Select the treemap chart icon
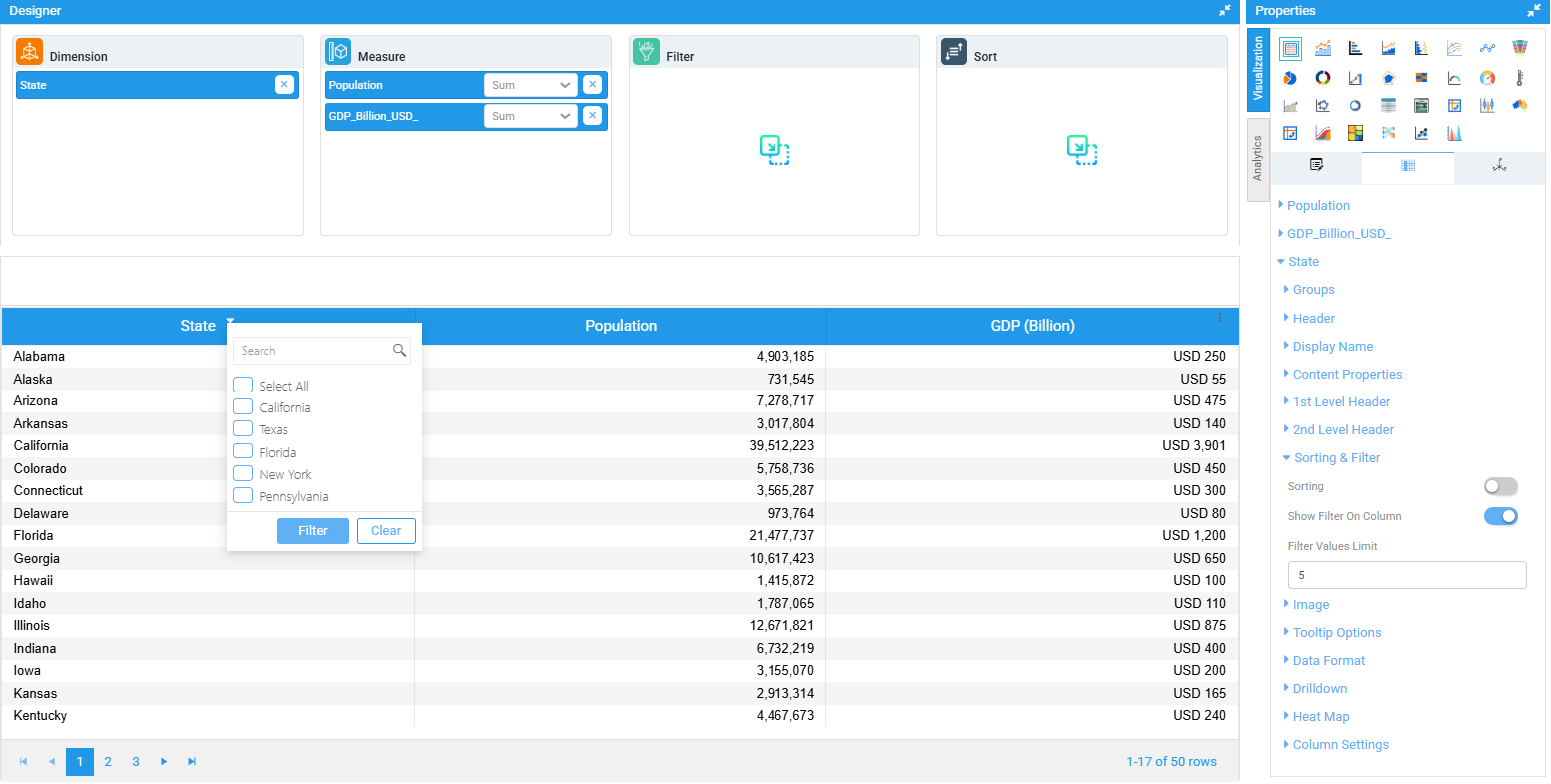1551x784 pixels. click(x=1355, y=133)
